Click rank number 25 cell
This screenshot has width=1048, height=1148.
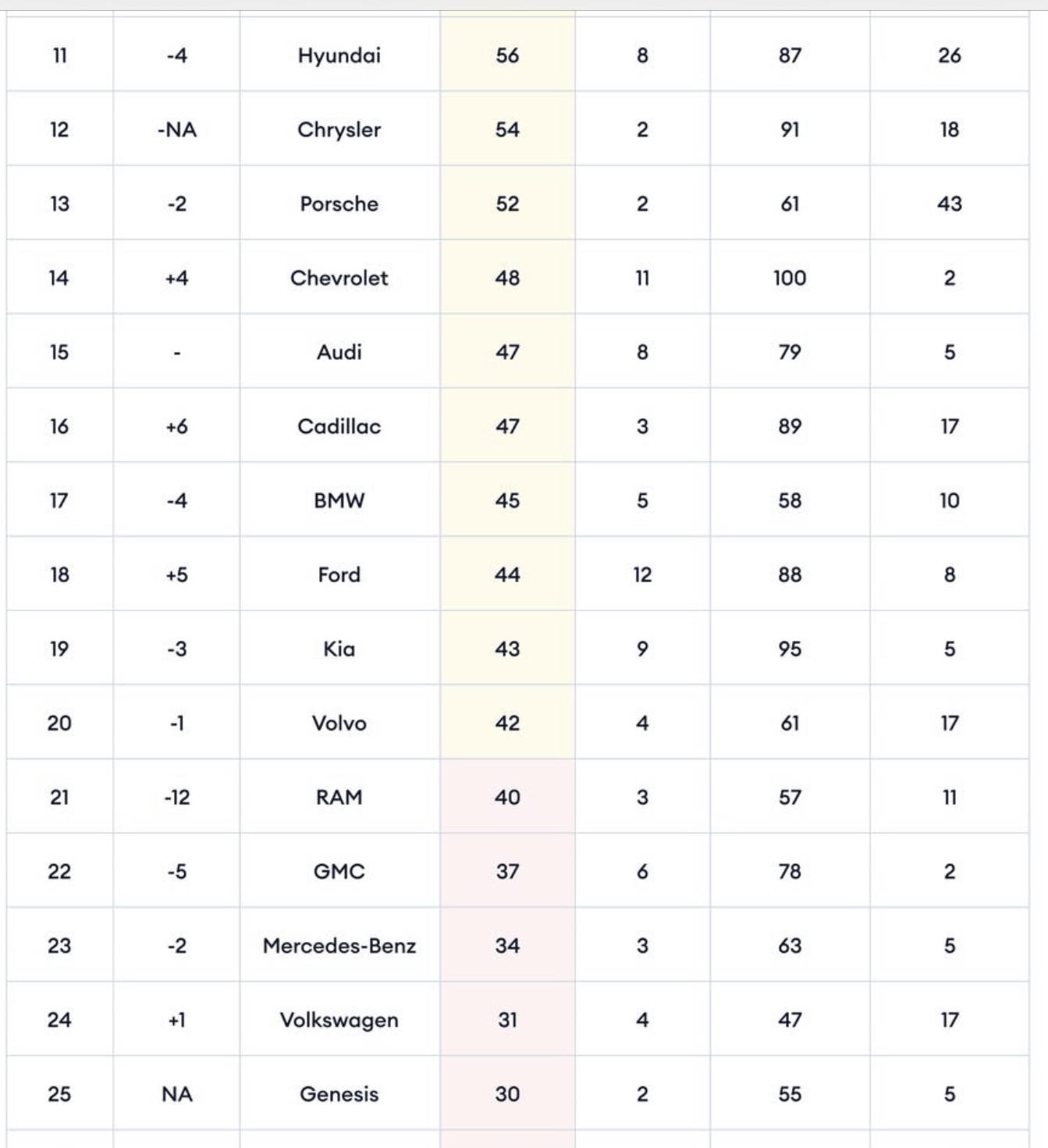tap(59, 1093)
